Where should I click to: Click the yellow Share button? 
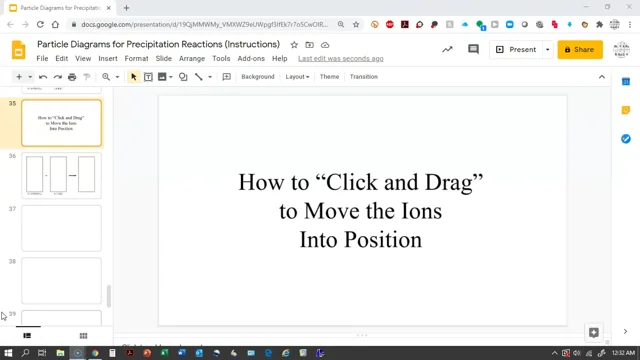580,49
